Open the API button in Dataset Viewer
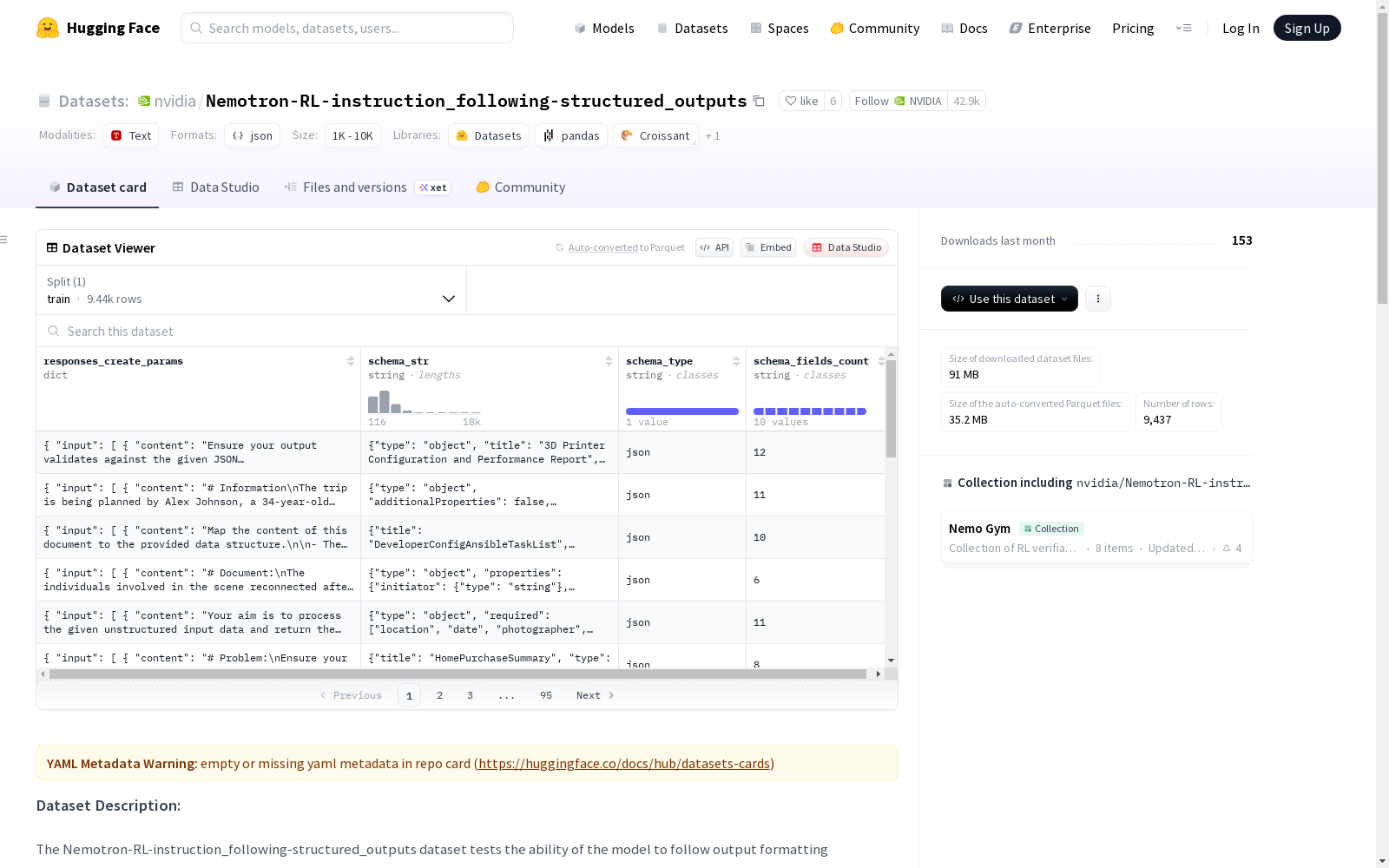The width and height of the screenshot is (1389, 868). point(714,247)
